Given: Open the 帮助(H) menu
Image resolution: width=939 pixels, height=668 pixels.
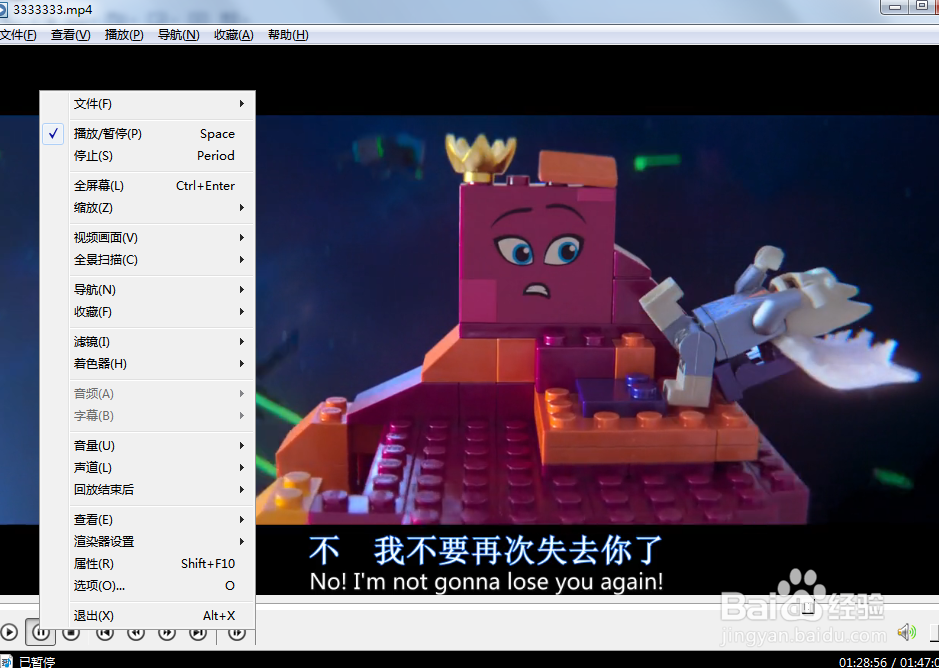Looking at the screenshot, I should point(287,34).
